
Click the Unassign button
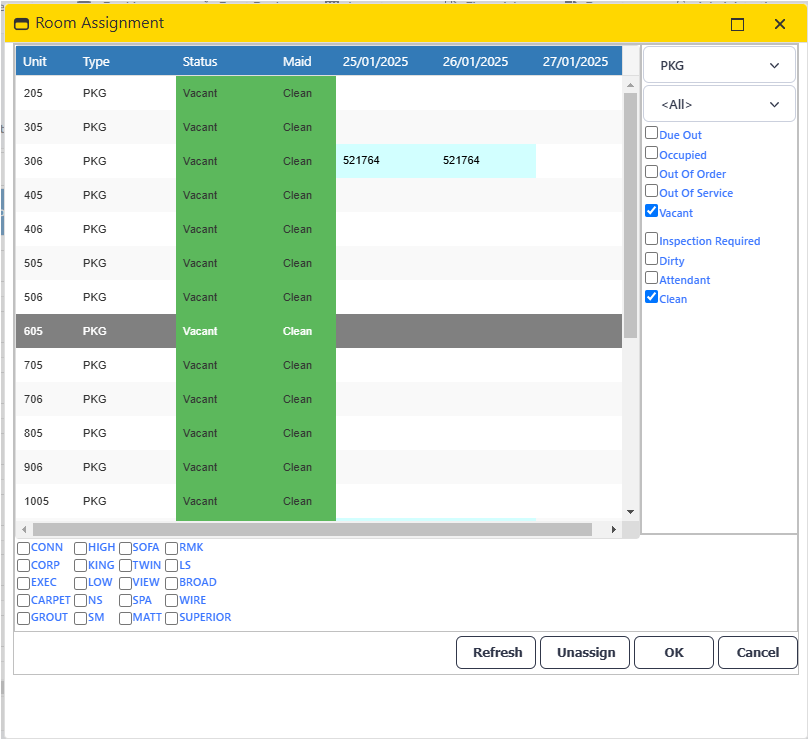[585, 653]
